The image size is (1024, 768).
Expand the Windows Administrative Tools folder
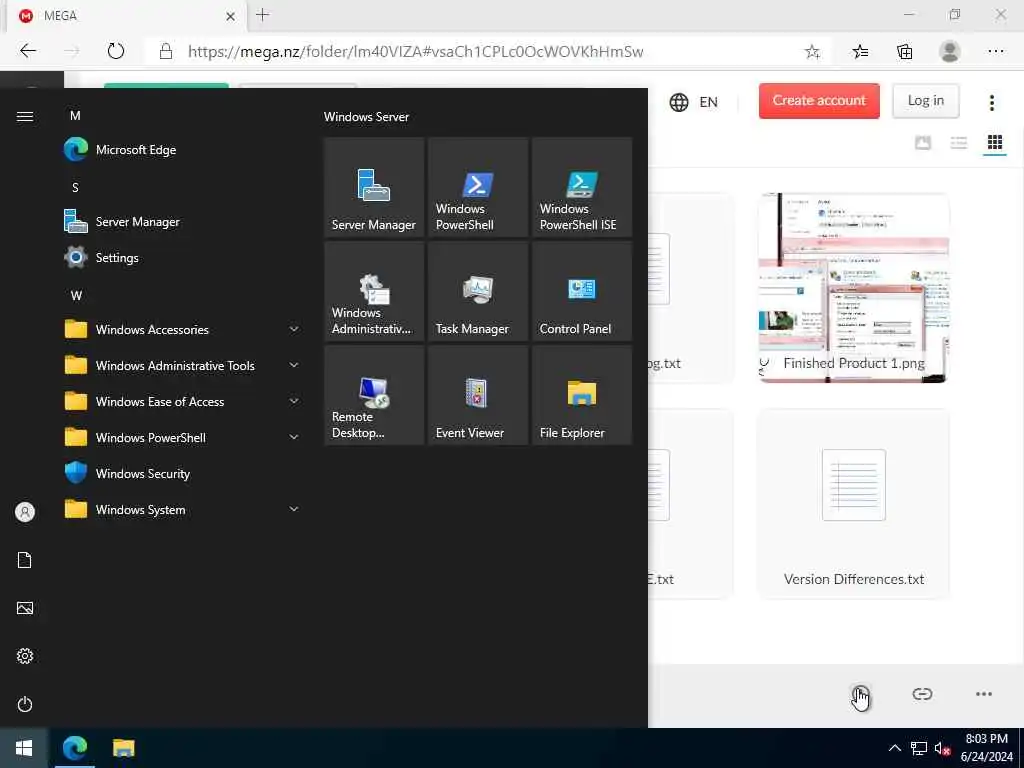tap(183, 365)
